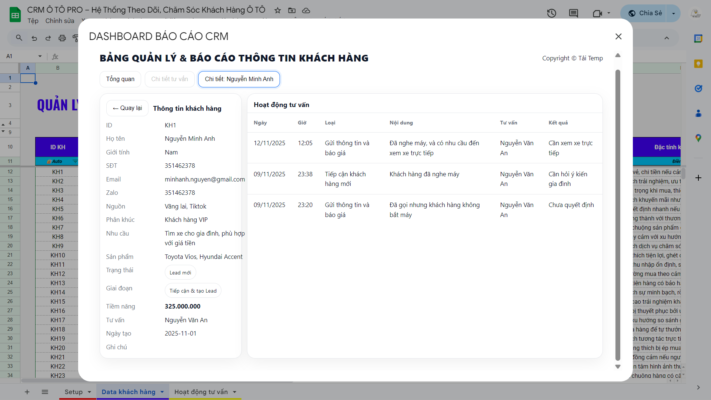The width and height of the screenshot is (711, 400).
Task: Open the all sheets list icon
Action: click(43, 391)
